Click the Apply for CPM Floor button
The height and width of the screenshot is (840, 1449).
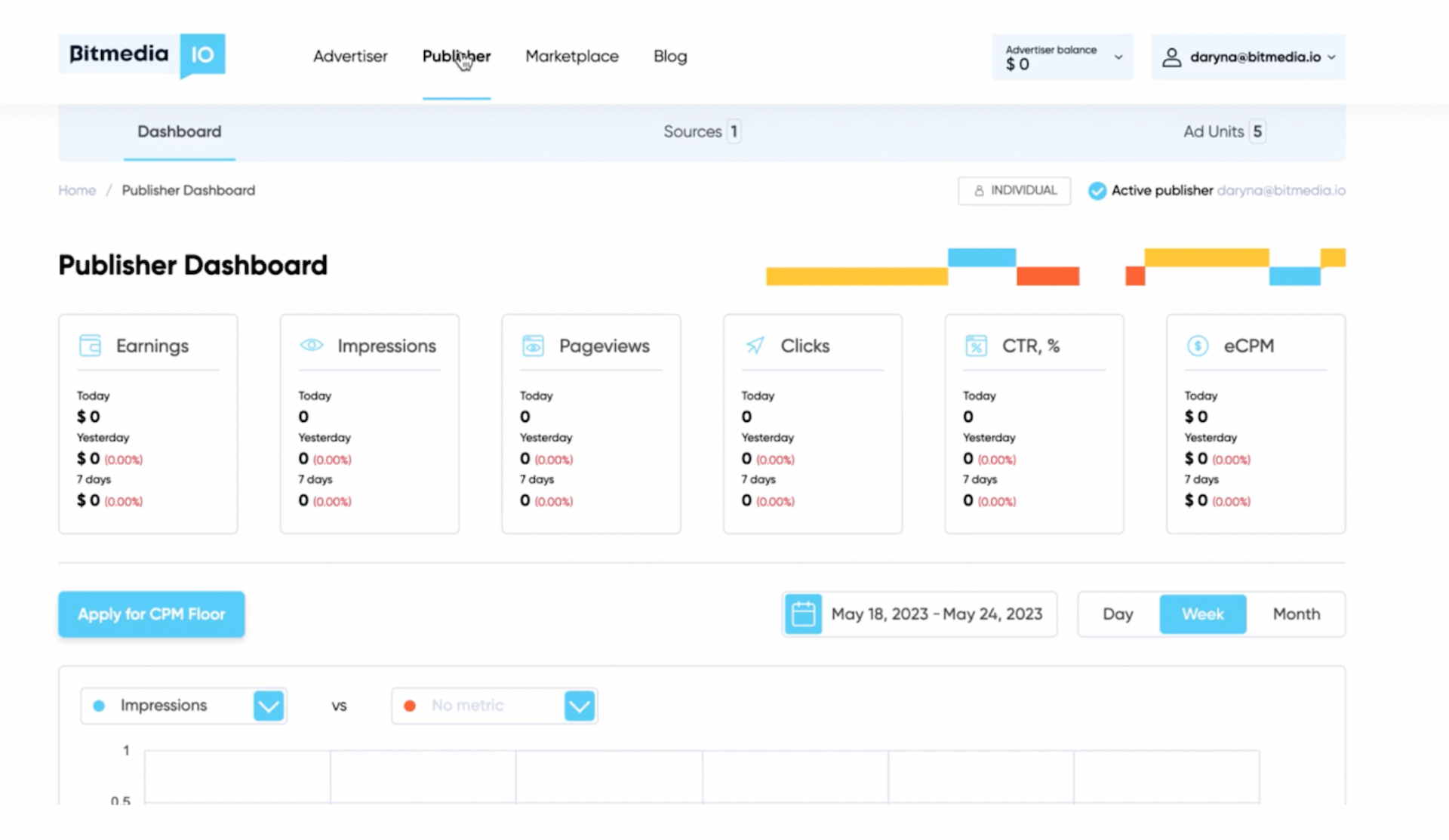[x=151, y=614]
